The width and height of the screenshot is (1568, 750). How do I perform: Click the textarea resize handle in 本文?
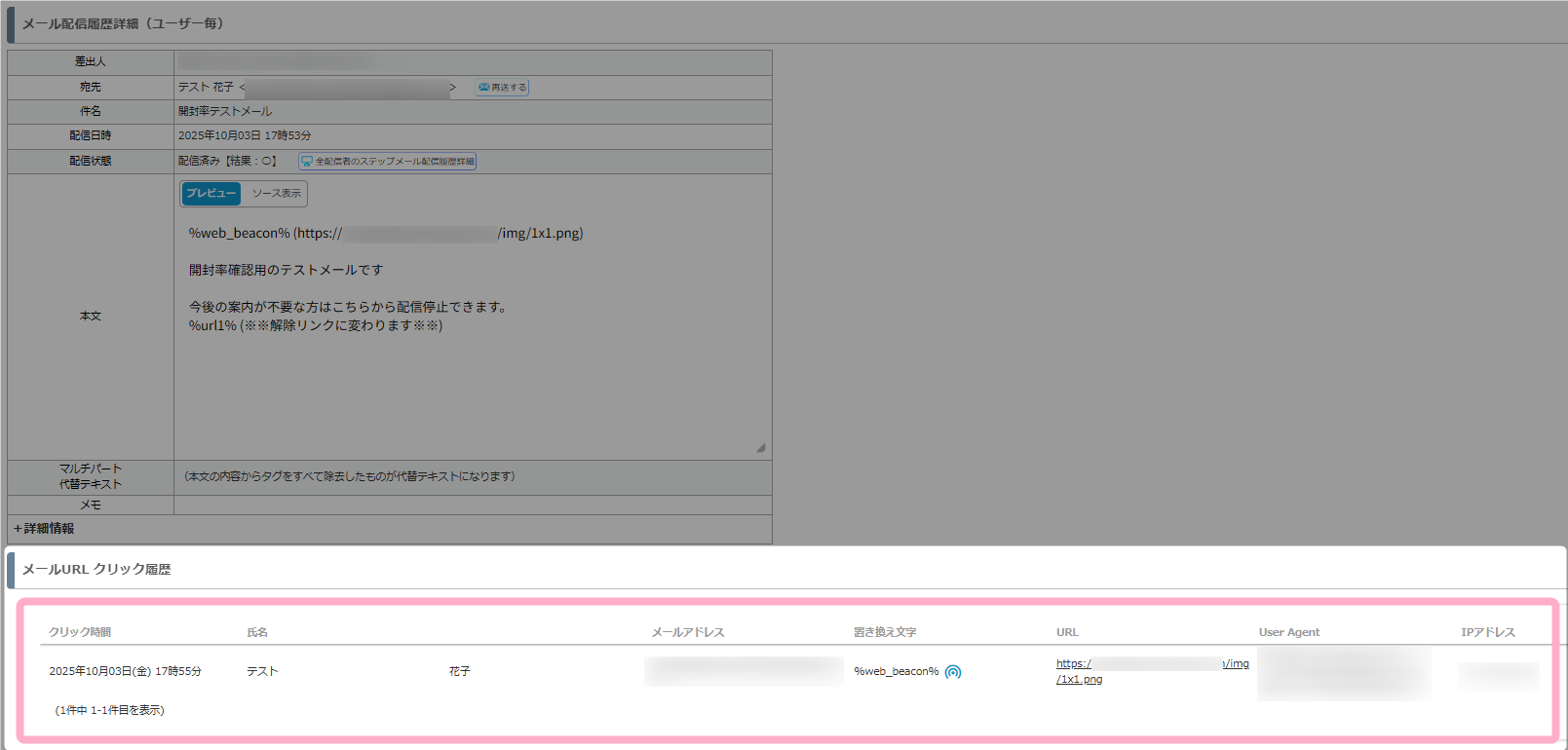point(761,448)
